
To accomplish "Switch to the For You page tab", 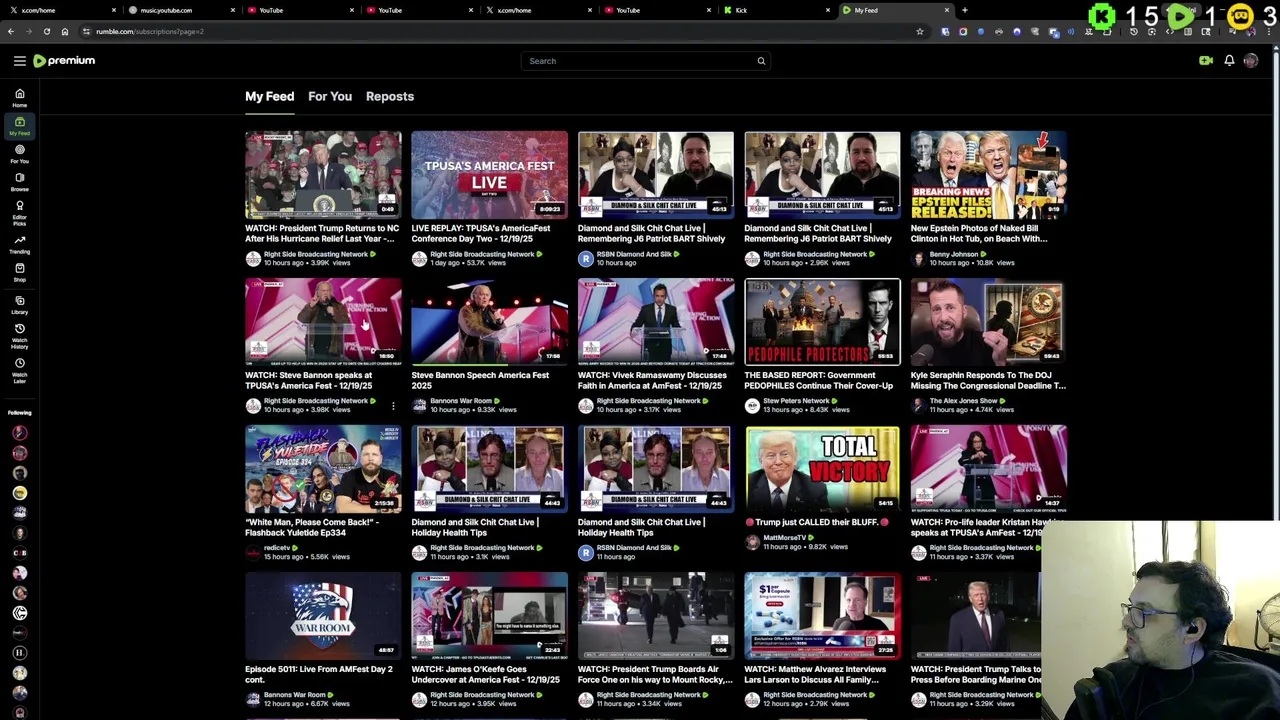I will pos(330,96).
